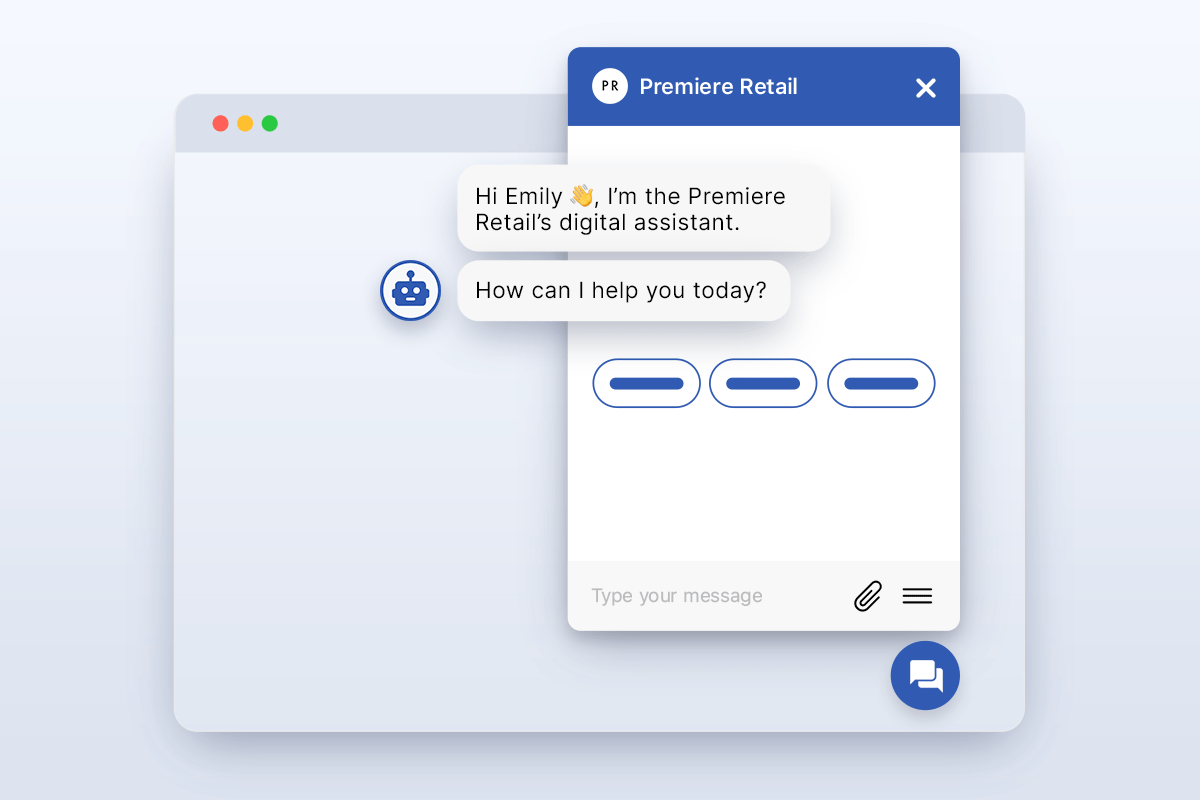Click the yellow minimize traffic light
This screenshot has height=800, width=1200.
(245, 123)
